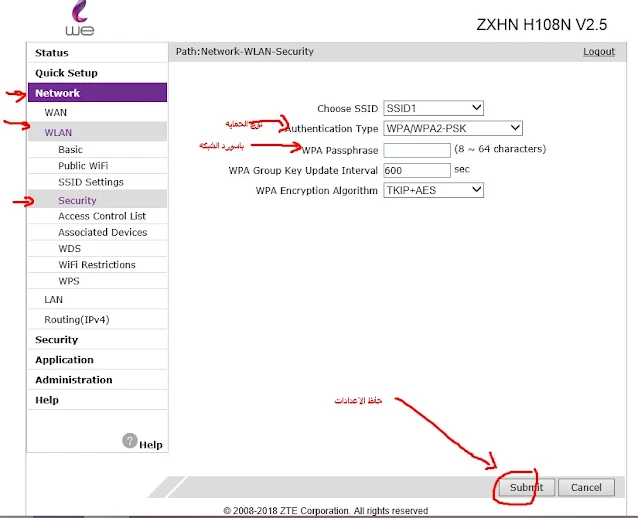The width and height of the screenshot is (638, 518).
Task: Open the WAN submenu
Action: point(98,112)
